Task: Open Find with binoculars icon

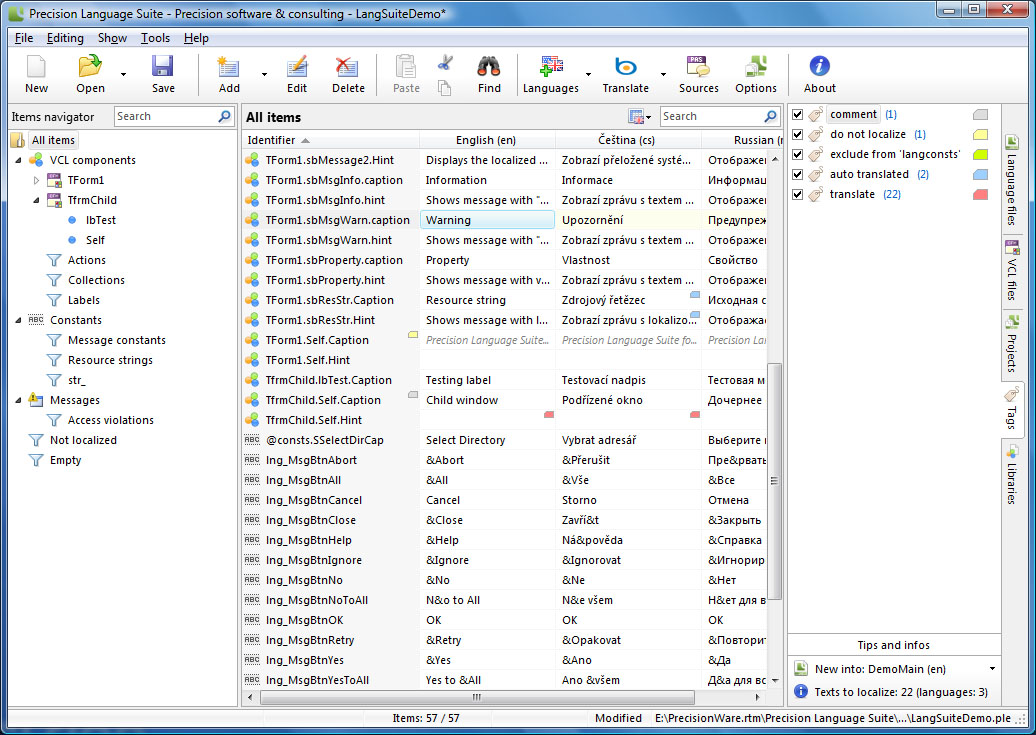Action: [x=489, y=67]
